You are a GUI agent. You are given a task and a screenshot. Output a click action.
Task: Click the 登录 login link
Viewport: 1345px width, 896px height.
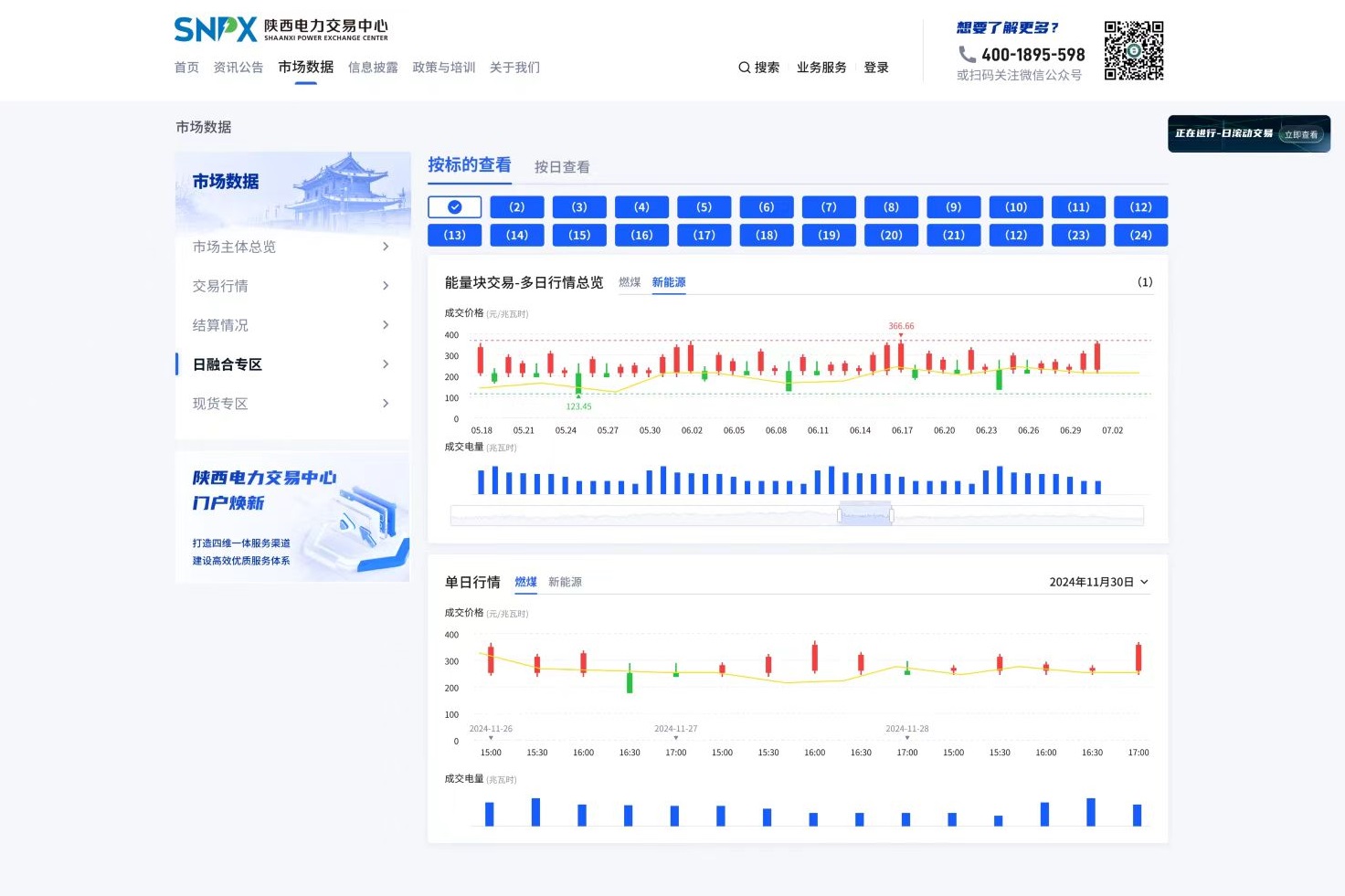point(875,68)
